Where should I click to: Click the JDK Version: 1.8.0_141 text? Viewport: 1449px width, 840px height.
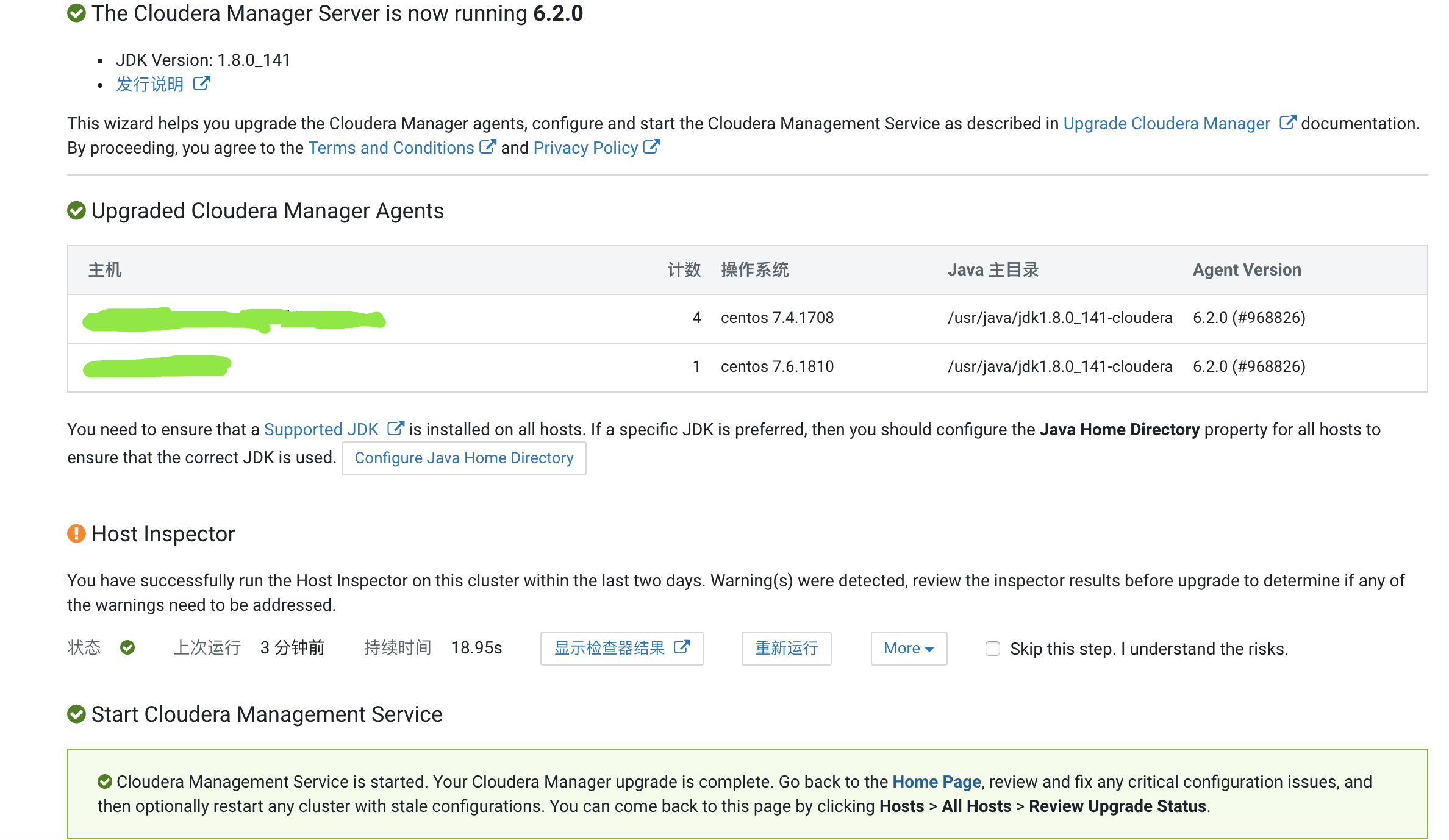coord(203,60)
